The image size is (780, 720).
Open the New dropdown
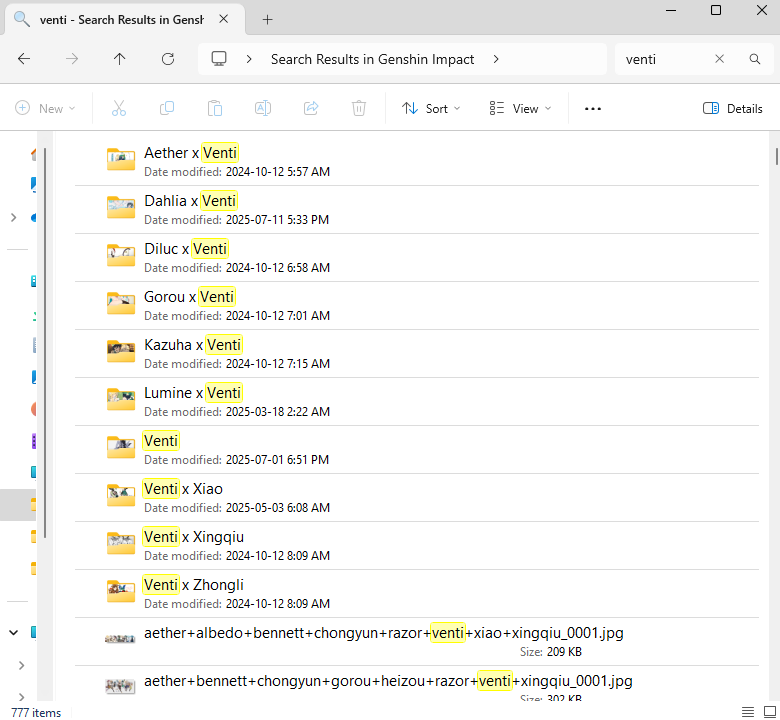tap(45, 108)
